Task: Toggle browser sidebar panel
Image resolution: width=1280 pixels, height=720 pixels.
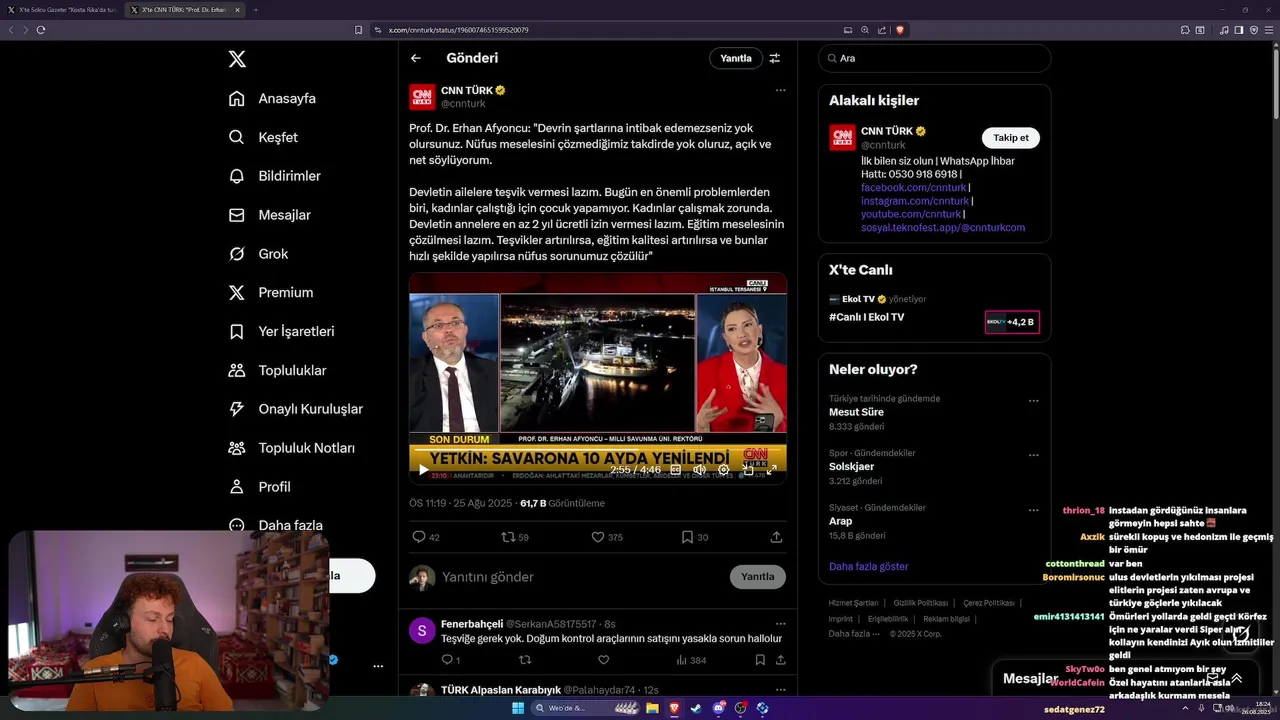Action: pos(1239,30)
